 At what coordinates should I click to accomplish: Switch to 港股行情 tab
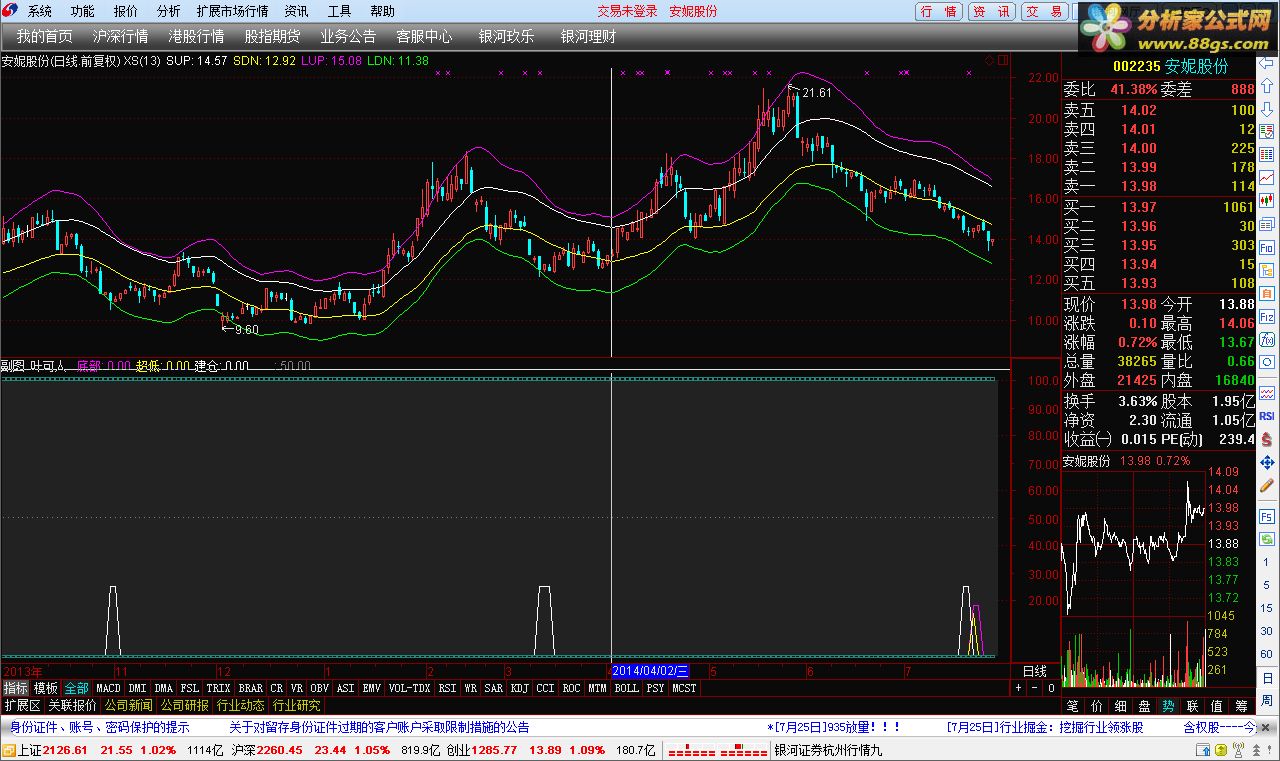point(196,36)
